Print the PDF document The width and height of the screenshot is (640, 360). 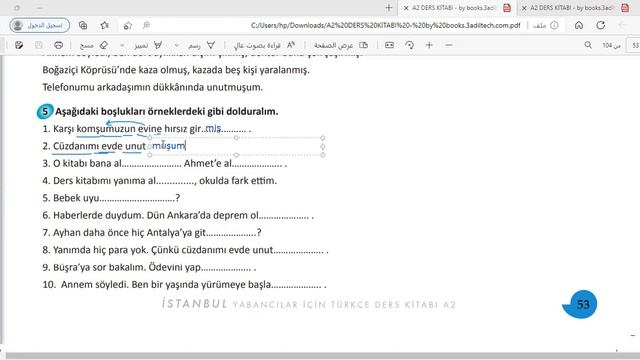[58, 45]
